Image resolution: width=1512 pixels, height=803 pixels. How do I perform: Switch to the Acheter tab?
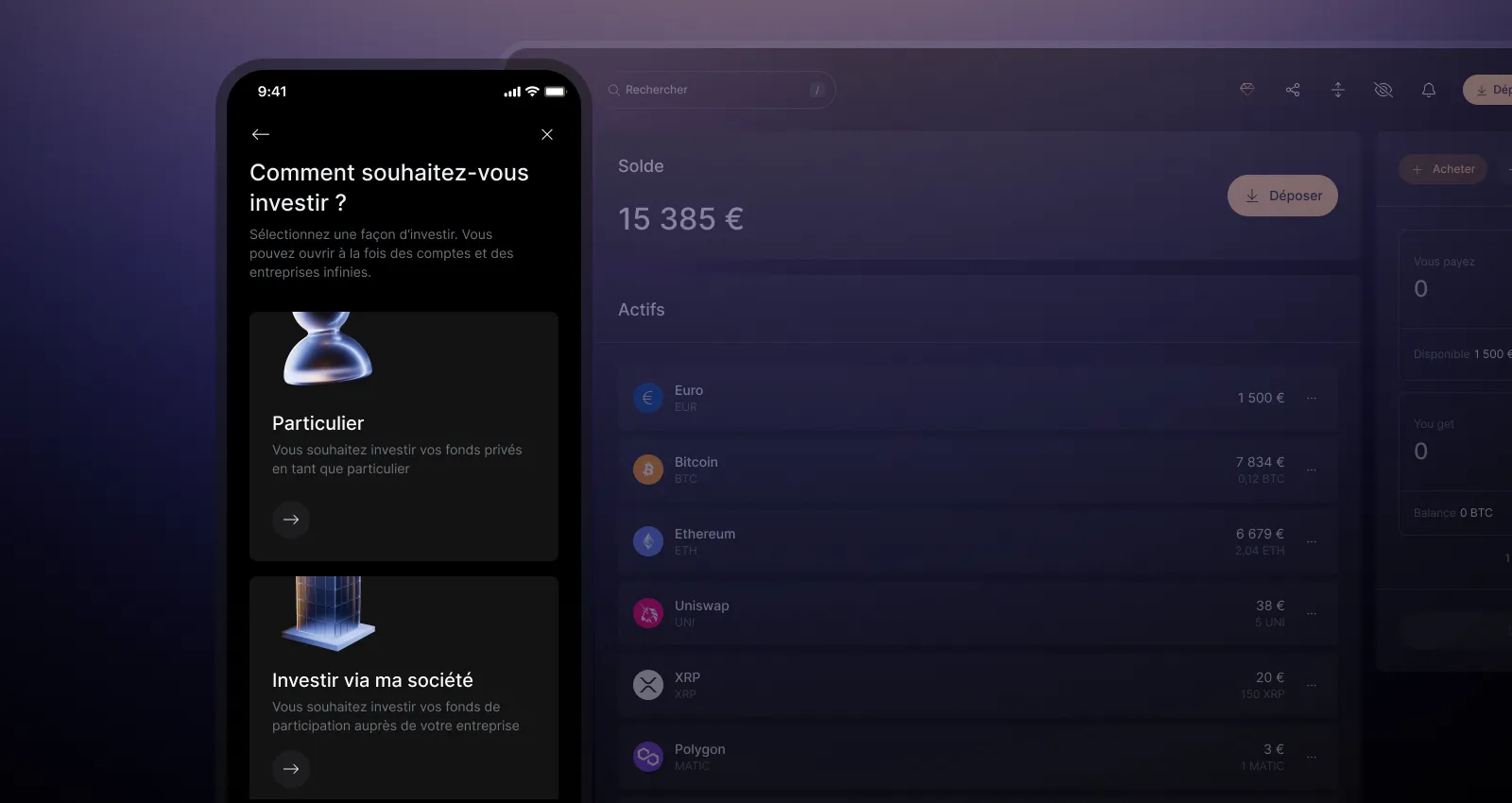1443,169
